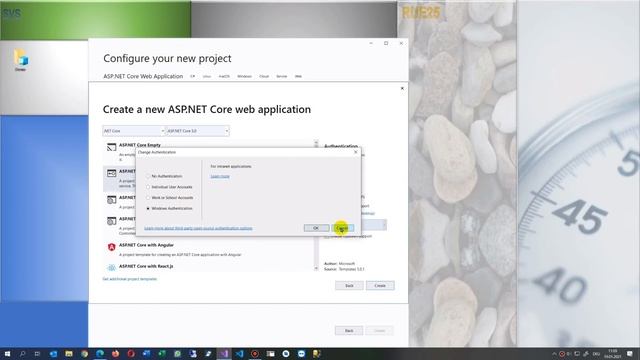
Task: Open Visual Studio Code from taskbar
Action: point(239,354)
